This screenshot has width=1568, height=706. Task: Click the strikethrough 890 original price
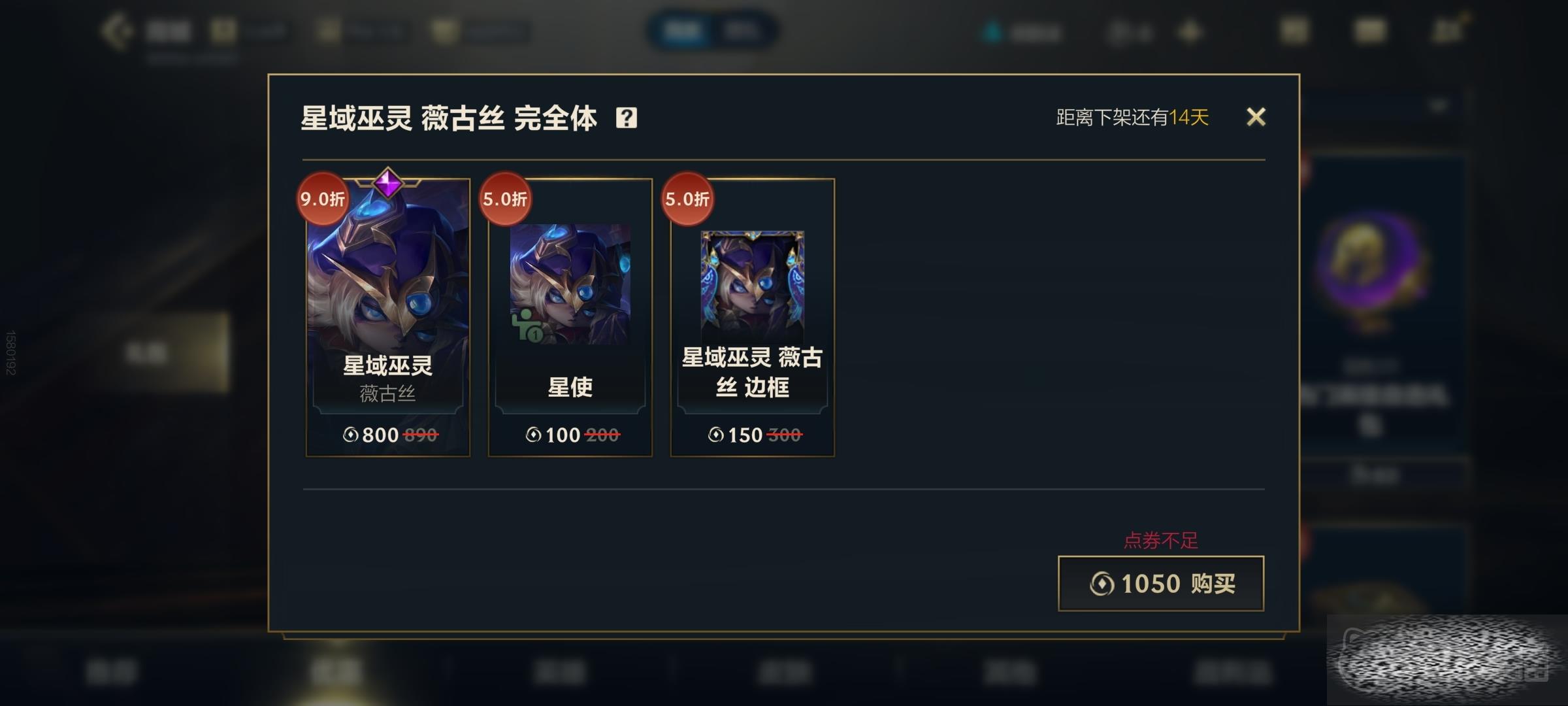[x=421, y=435]
